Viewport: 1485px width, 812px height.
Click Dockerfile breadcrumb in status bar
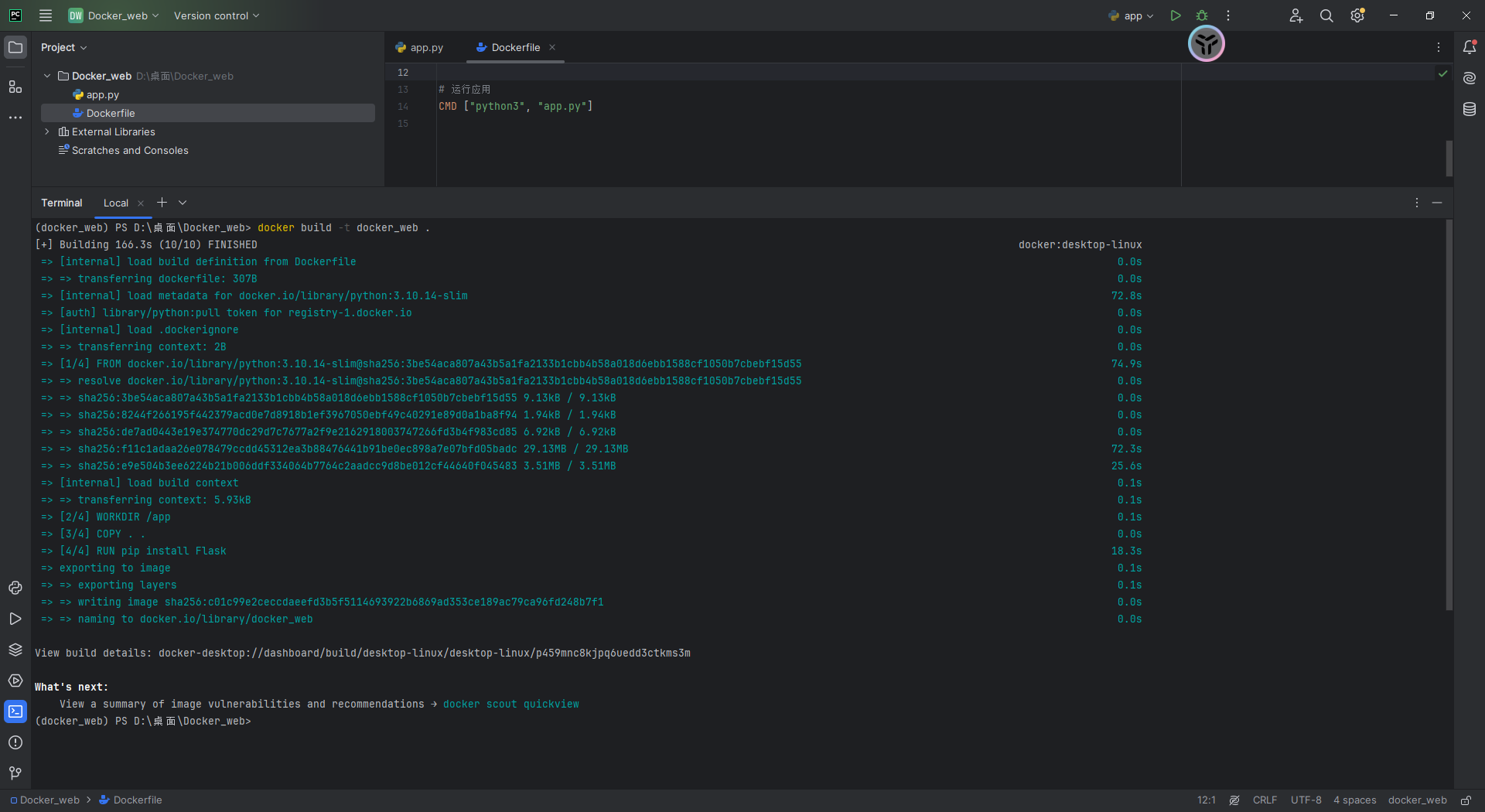[131, 800]
